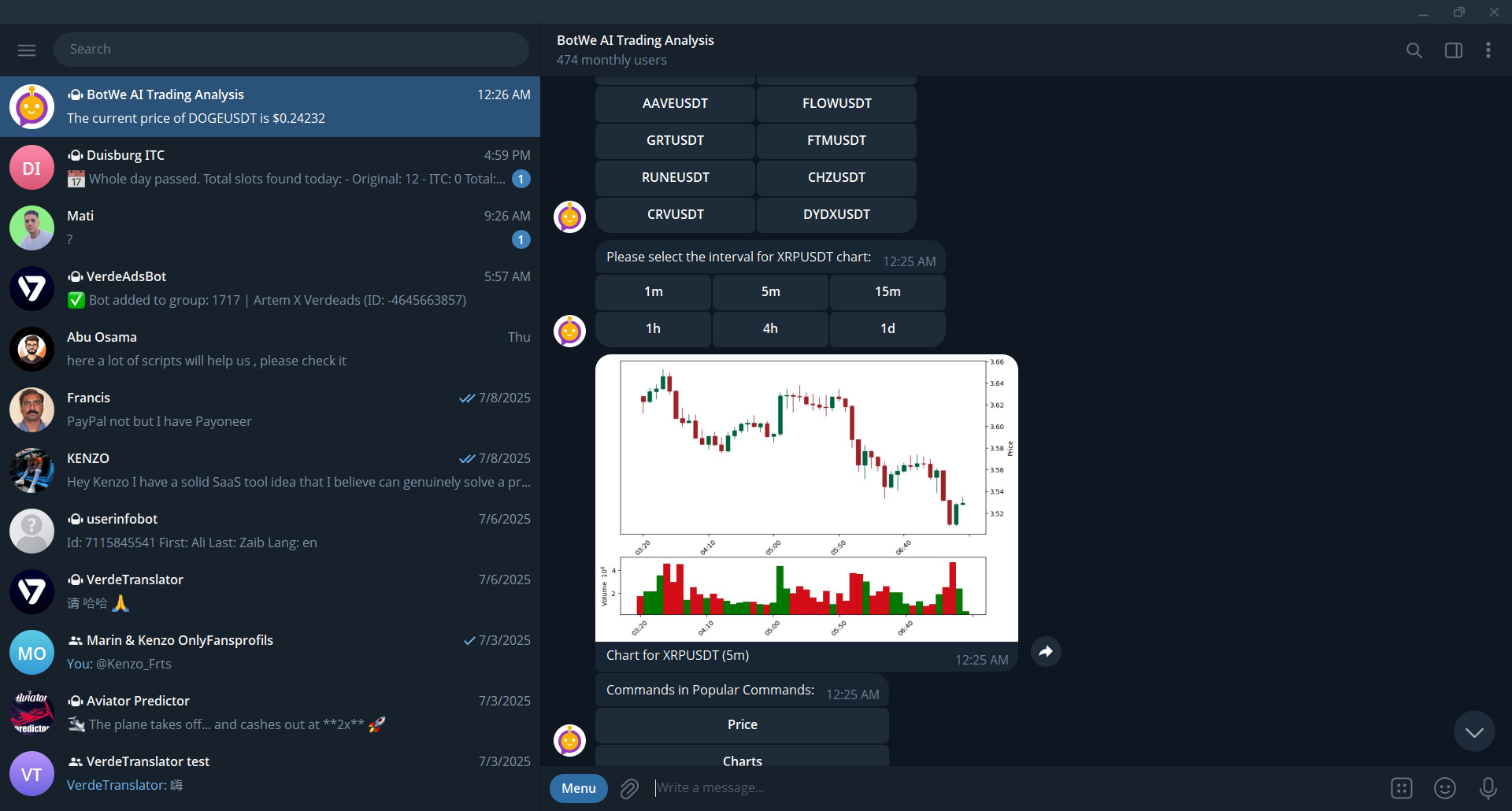Jump to bottom with down-arrow button
The width and height of the screenshot is (1512, 811).
pos(1474,731)
